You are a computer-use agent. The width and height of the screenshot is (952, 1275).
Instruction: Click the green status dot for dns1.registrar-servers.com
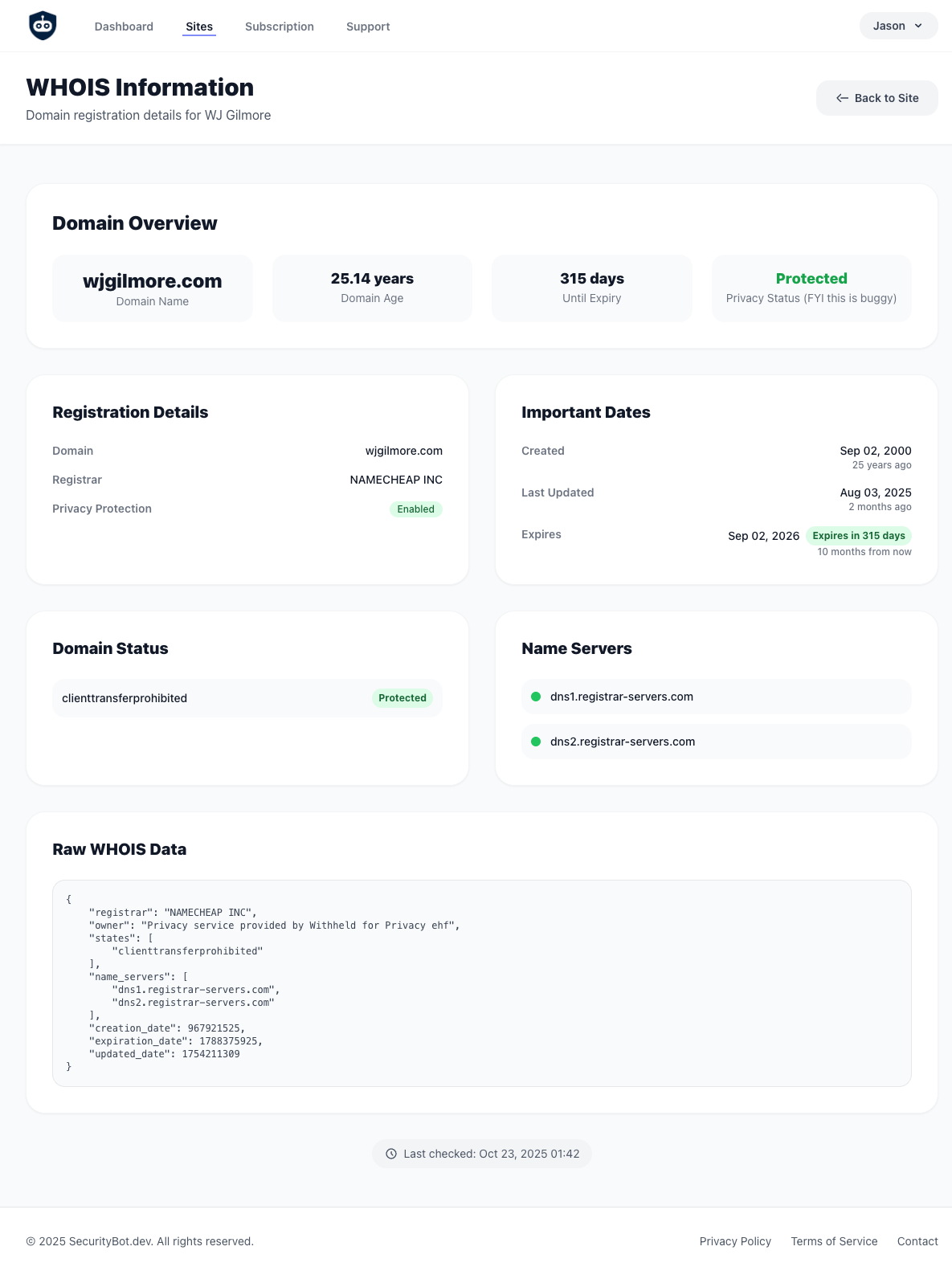(536, 697)
